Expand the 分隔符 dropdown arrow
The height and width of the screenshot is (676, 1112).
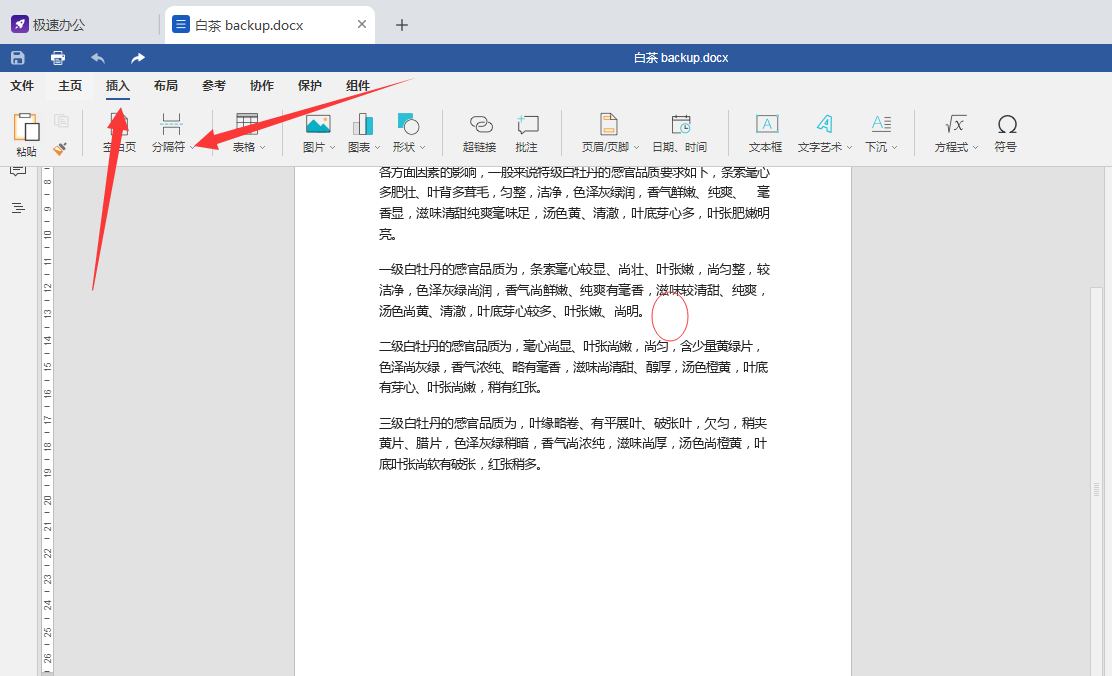tap(192, 148)
